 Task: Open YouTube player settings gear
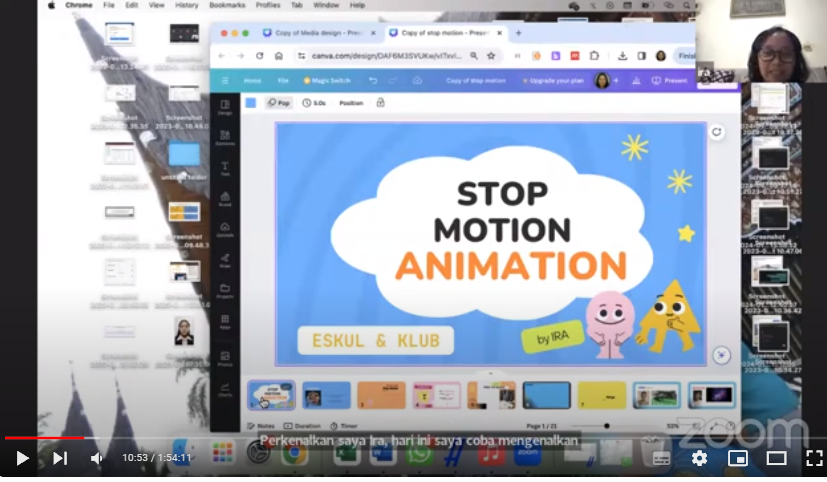click(699, 458)
